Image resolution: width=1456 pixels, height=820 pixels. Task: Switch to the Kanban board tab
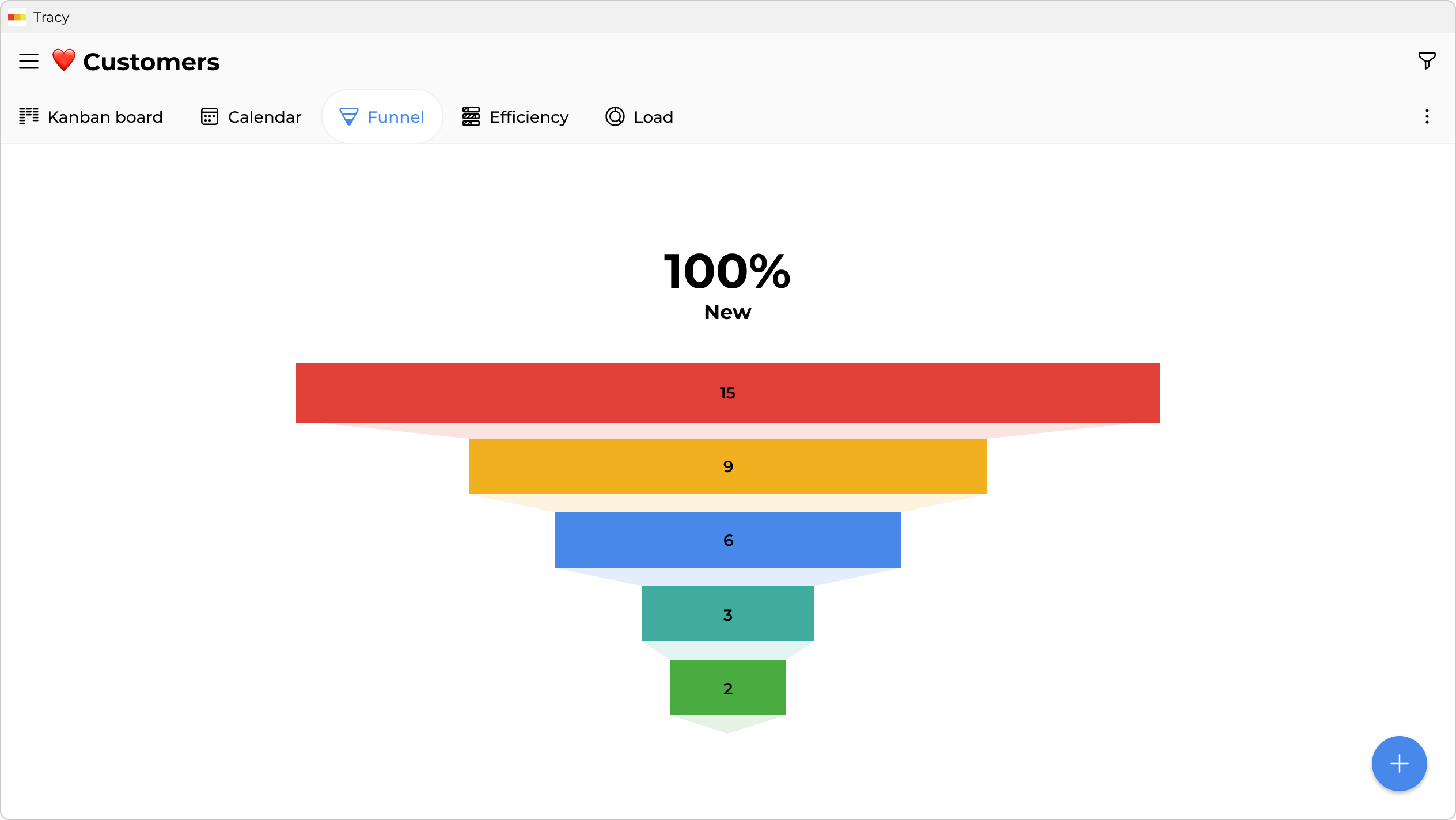[x=105, y=116]
